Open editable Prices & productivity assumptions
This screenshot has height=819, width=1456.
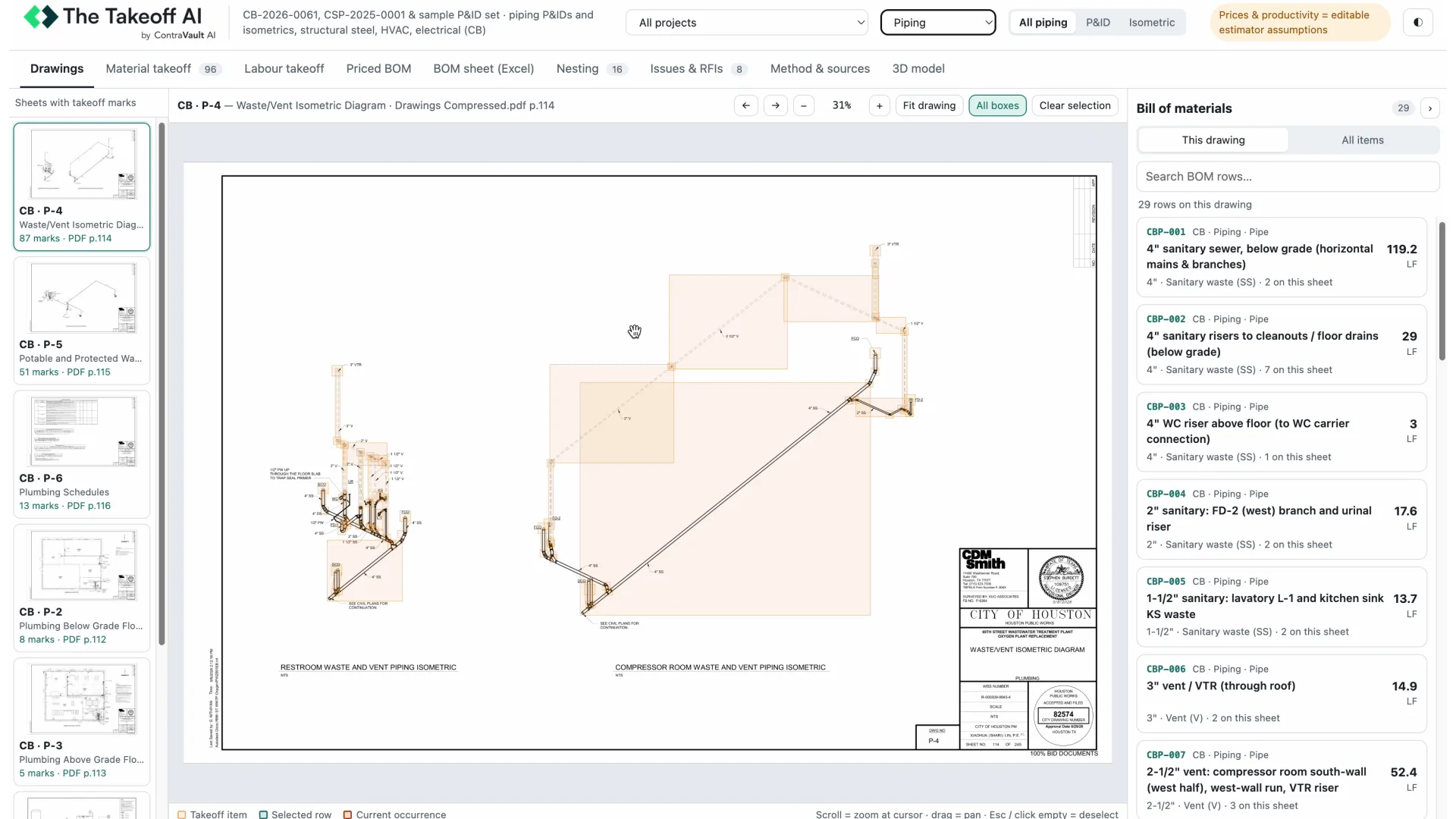(x=1301, y=23)
